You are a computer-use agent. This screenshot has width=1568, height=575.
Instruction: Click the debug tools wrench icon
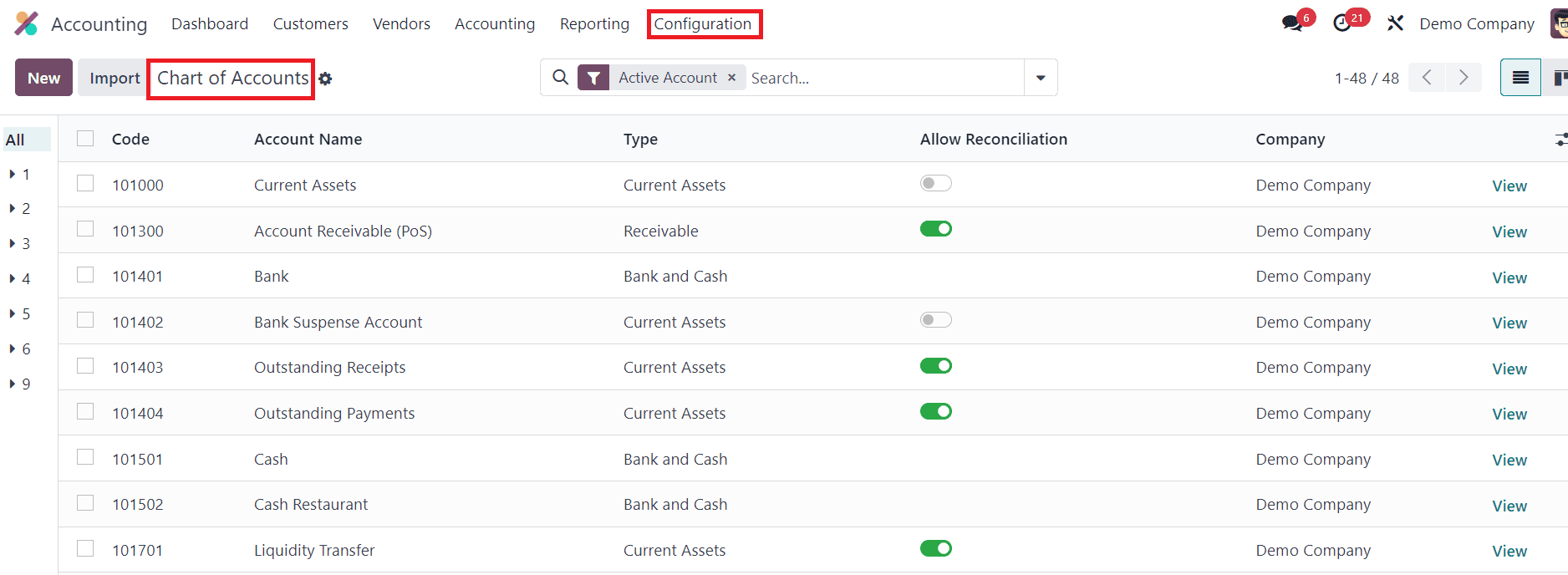coord(1395,23)
